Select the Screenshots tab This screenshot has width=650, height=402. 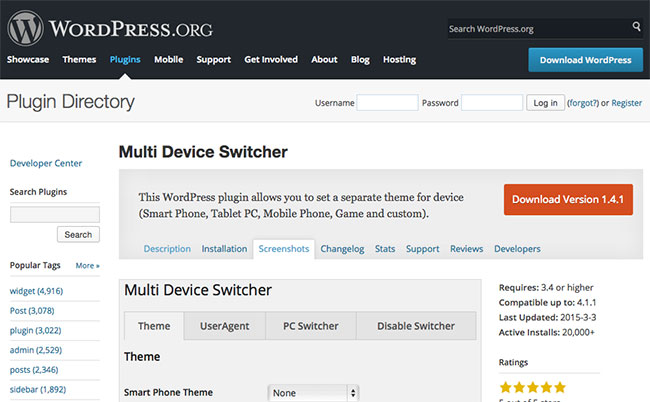point(284,249)
